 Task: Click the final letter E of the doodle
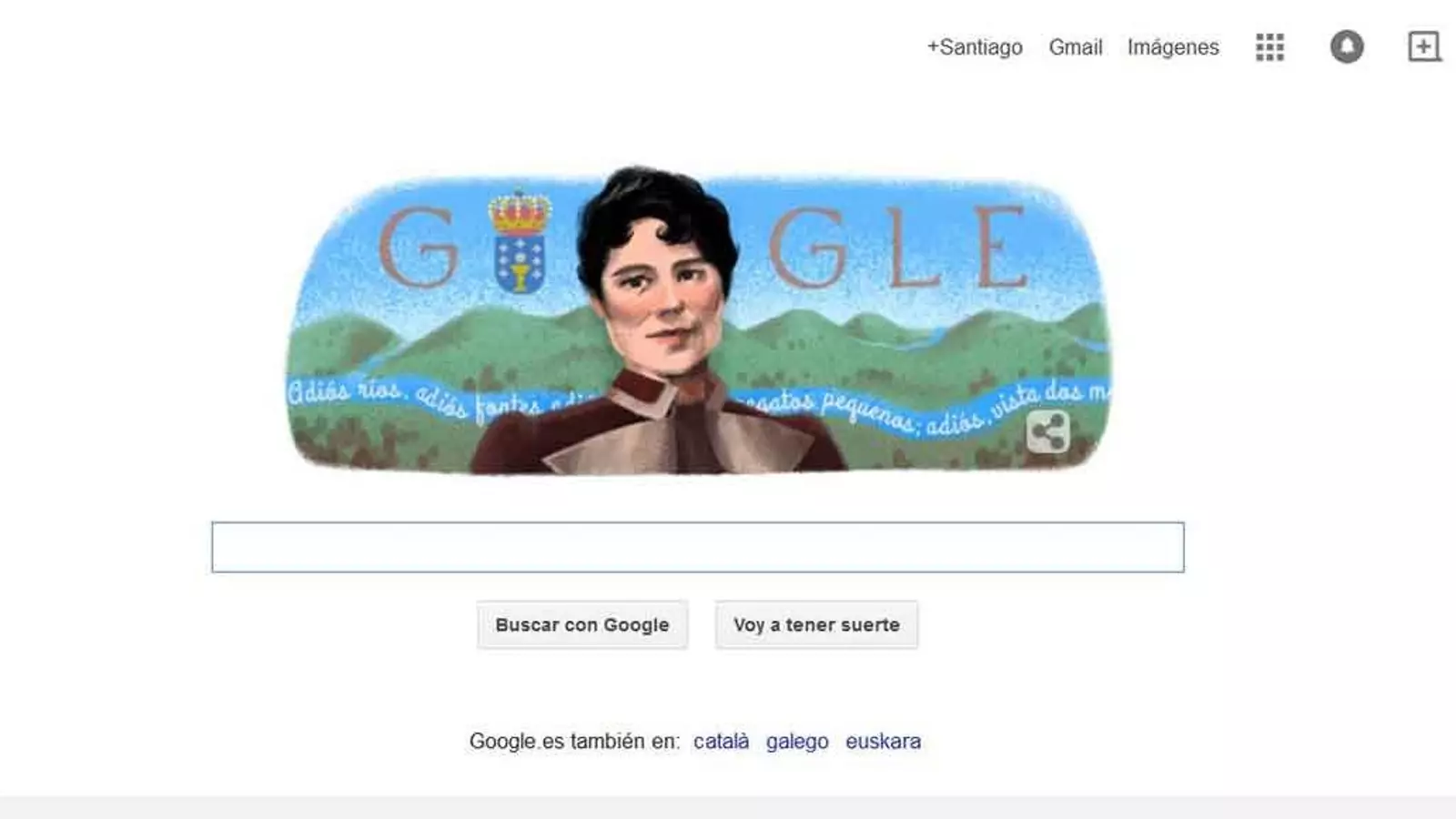1001,247
